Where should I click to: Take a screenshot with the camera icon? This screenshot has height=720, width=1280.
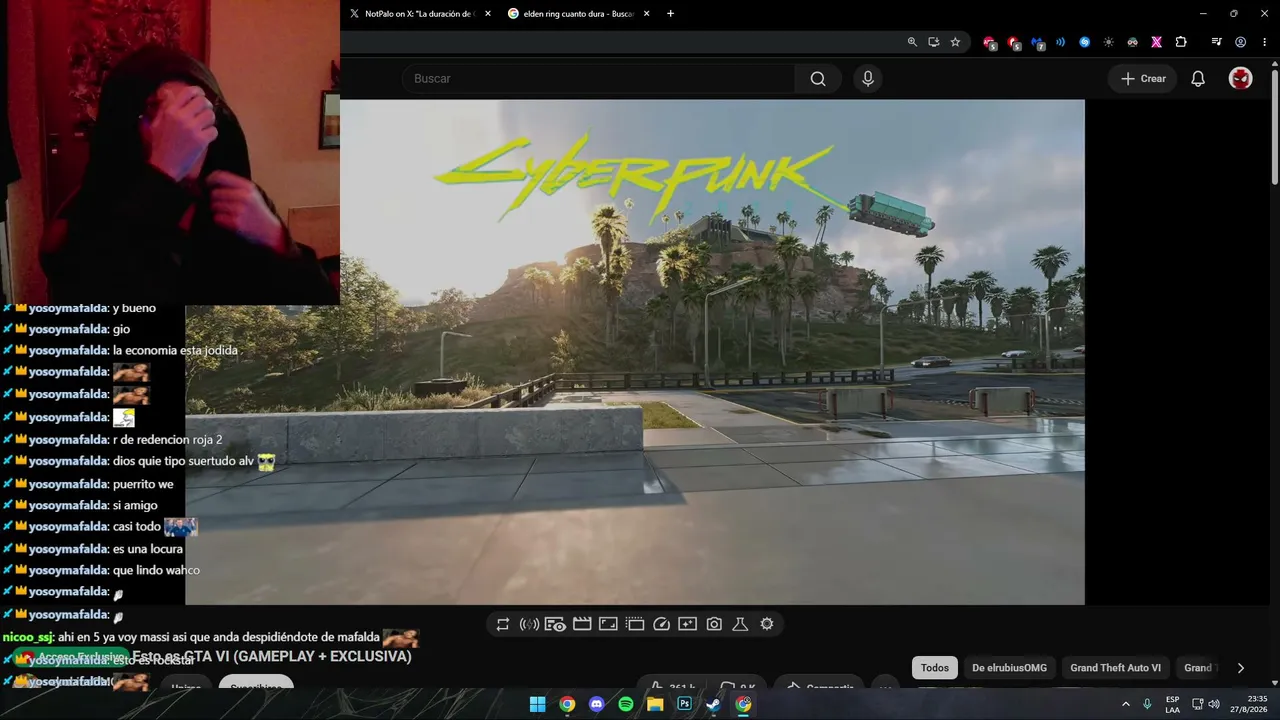click(x=714, y=624)
